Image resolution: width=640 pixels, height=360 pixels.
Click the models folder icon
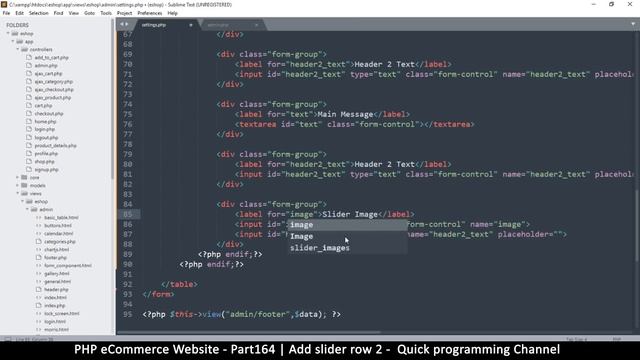tap(24, 185)
